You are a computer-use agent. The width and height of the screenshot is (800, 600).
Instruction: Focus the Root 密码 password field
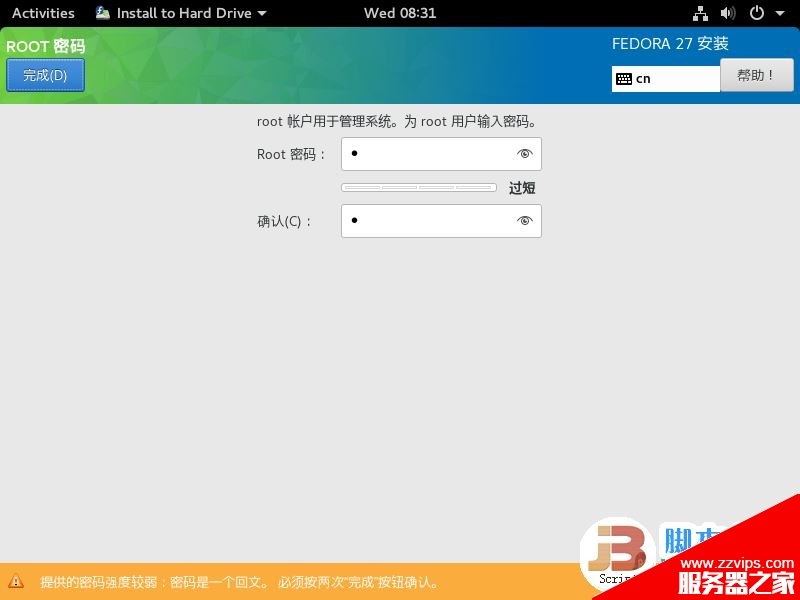(x=441, y=154)
